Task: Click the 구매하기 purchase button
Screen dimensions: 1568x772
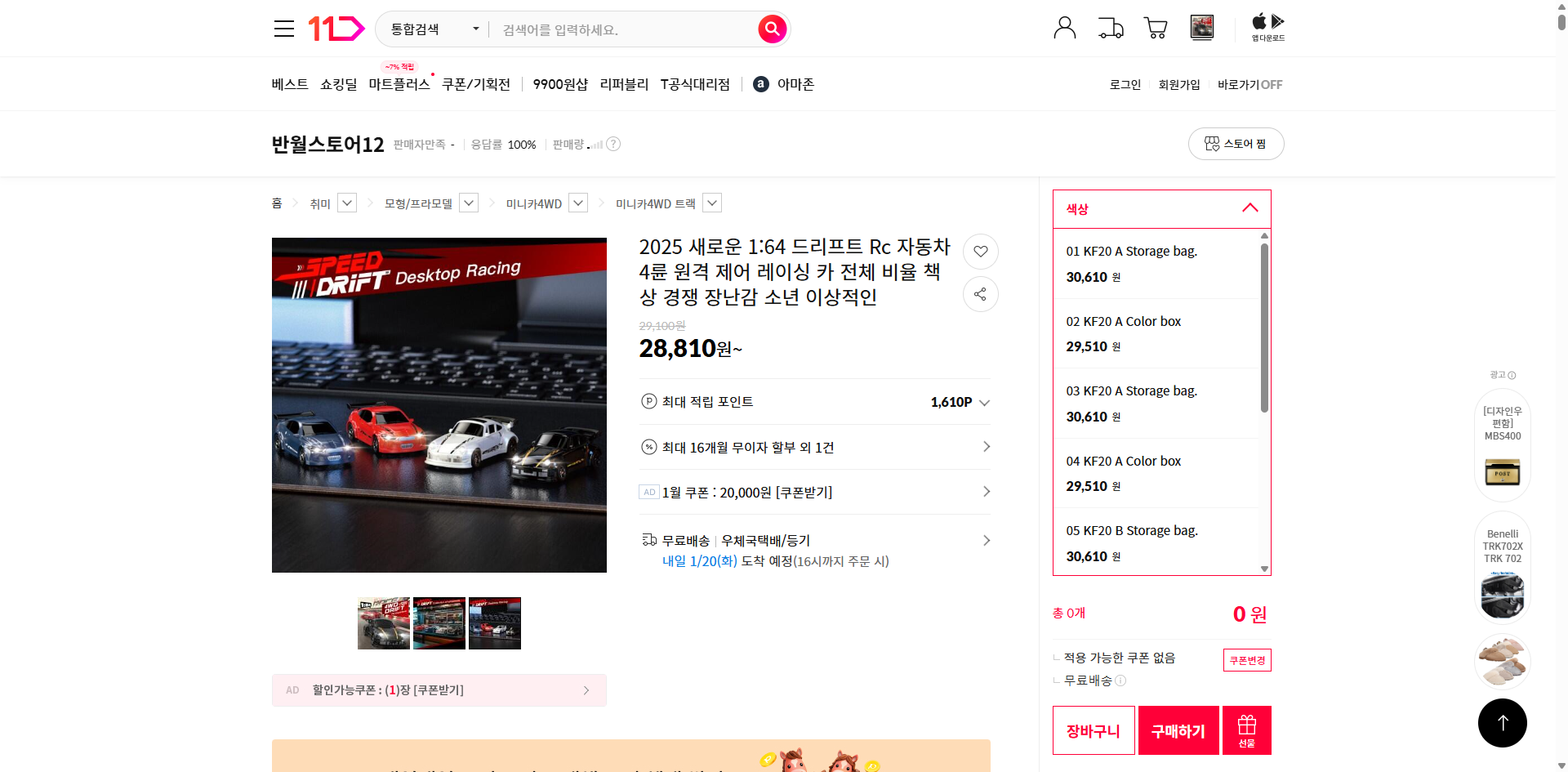Action: pos(1178,730)
